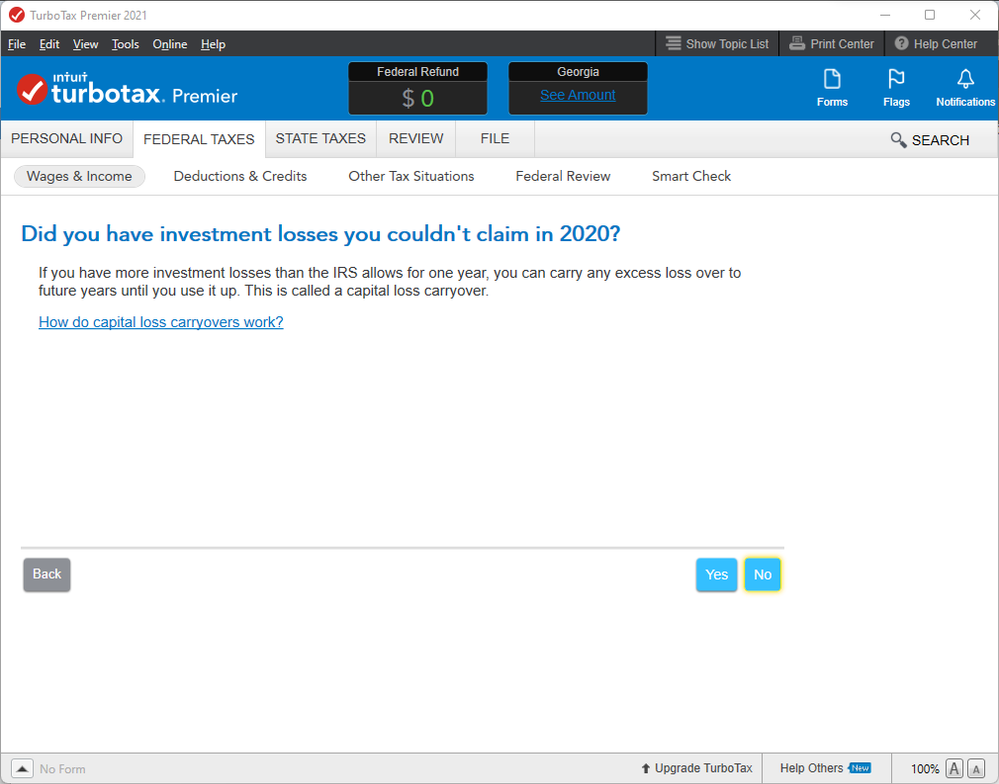Expand the form panel arrow at bottom left
This screenshot has width=999, height=784.
[x=22, y=769]
